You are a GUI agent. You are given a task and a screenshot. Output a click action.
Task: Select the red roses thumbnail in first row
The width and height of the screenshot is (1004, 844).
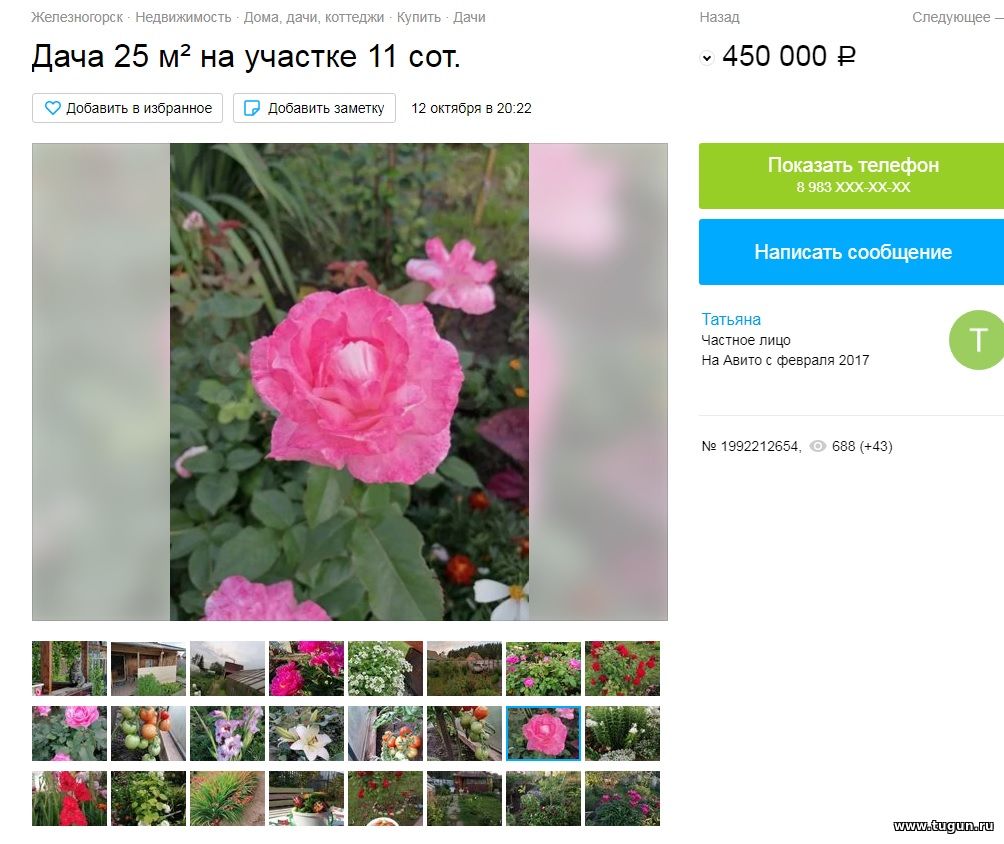pyautogui.click(x=622, y=669)
